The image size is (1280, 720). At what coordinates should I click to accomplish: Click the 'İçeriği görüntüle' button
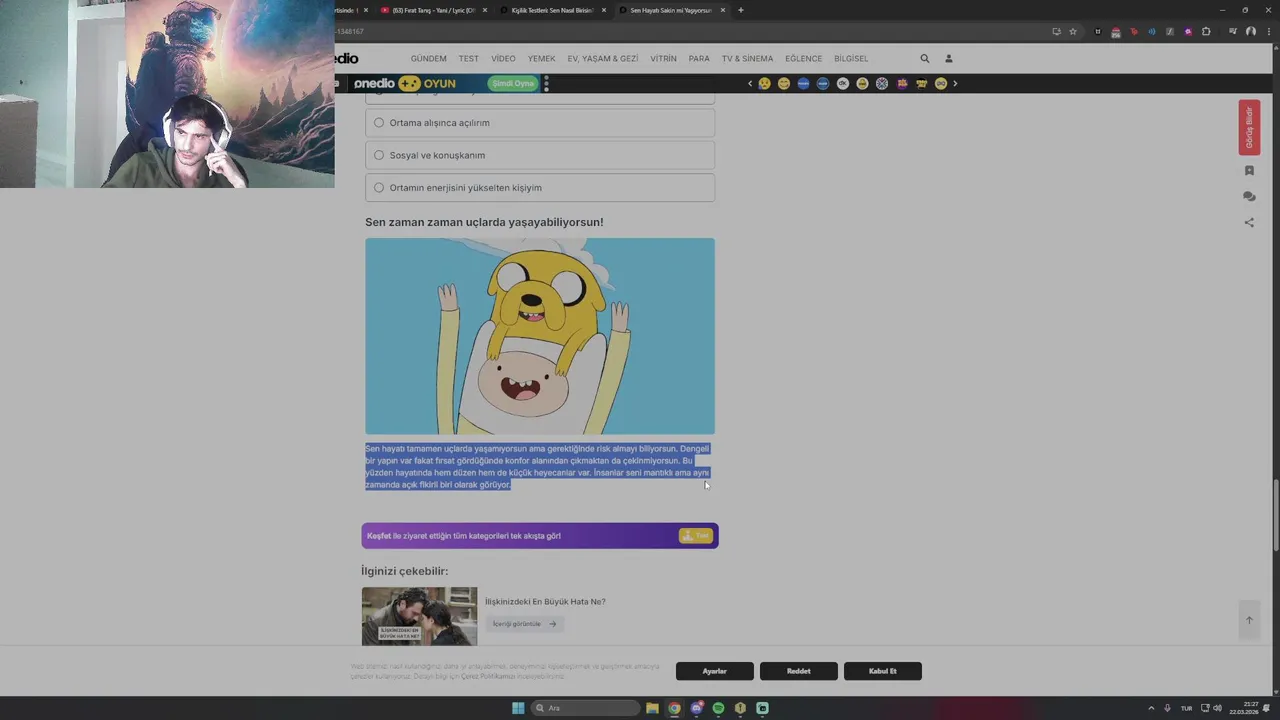[x=525, y=624]
